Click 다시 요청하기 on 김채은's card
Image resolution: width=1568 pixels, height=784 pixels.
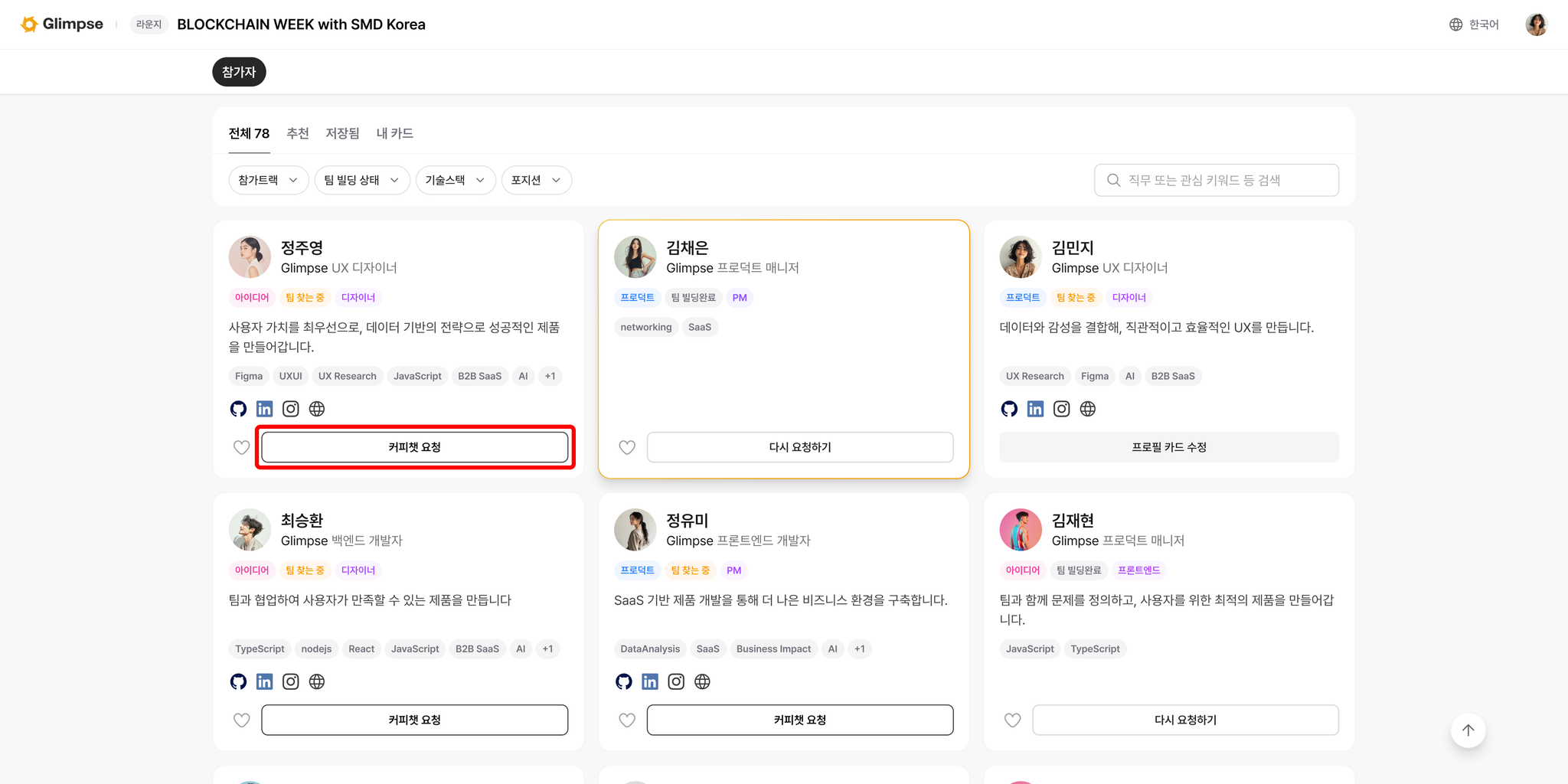(800, 447)
